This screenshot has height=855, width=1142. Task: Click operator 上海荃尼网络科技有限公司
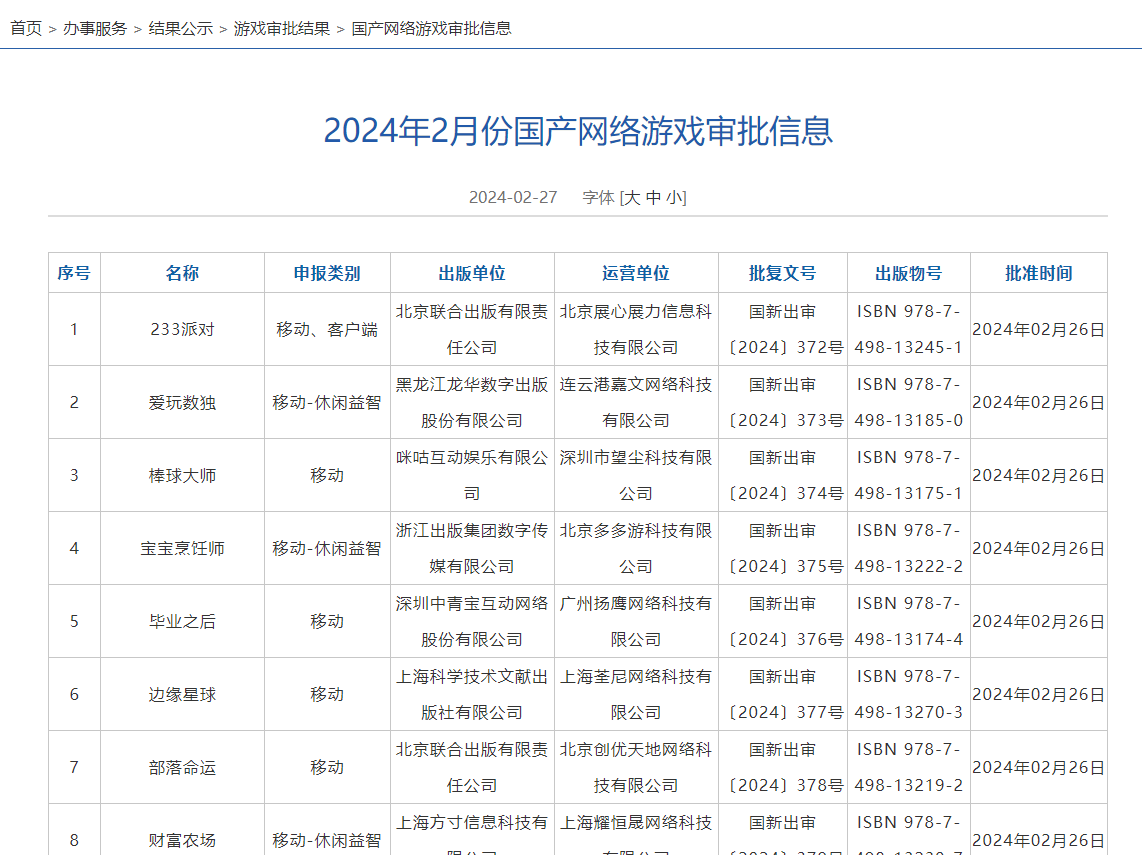[x=636, y=695]
